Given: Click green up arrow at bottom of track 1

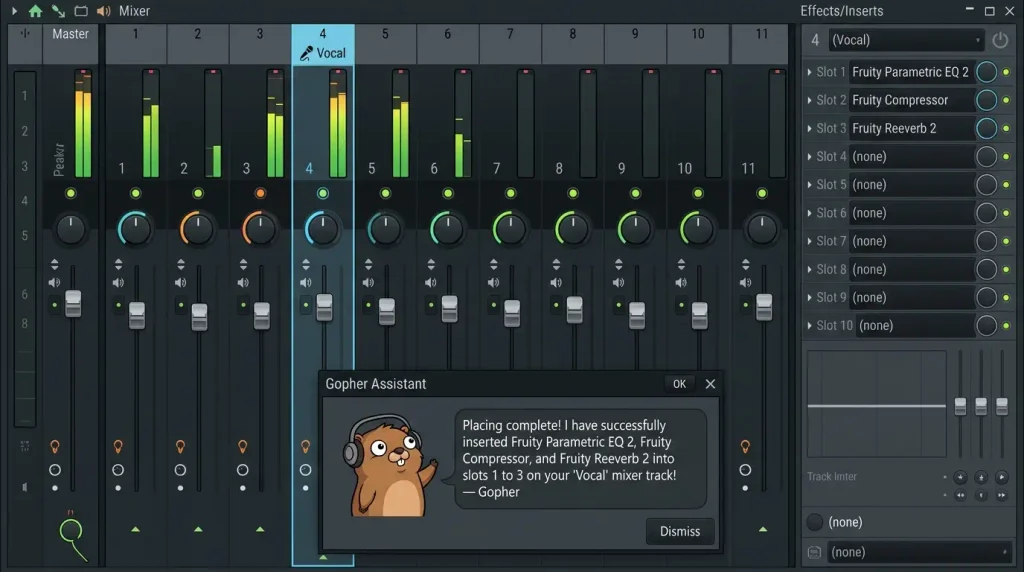Looking at the screenshot, I should tap(135, 529).
